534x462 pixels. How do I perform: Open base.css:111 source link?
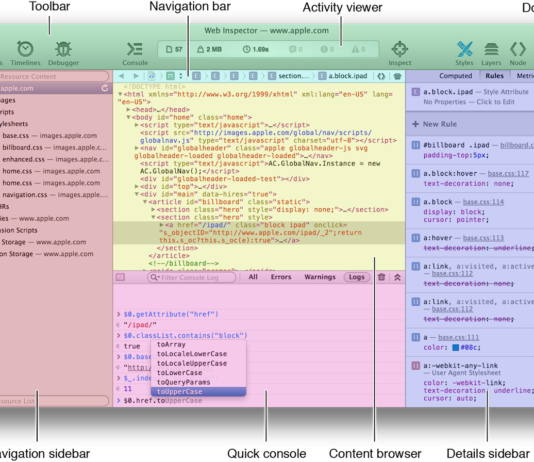458,337
